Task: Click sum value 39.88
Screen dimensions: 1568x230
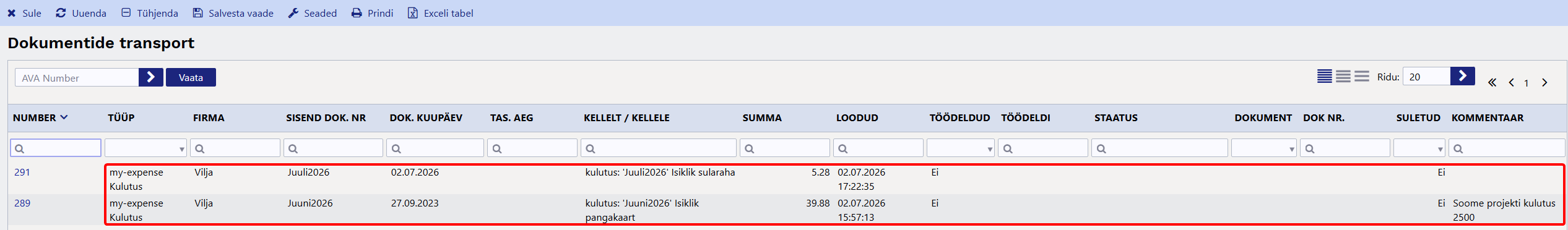Action: point(818,203)
